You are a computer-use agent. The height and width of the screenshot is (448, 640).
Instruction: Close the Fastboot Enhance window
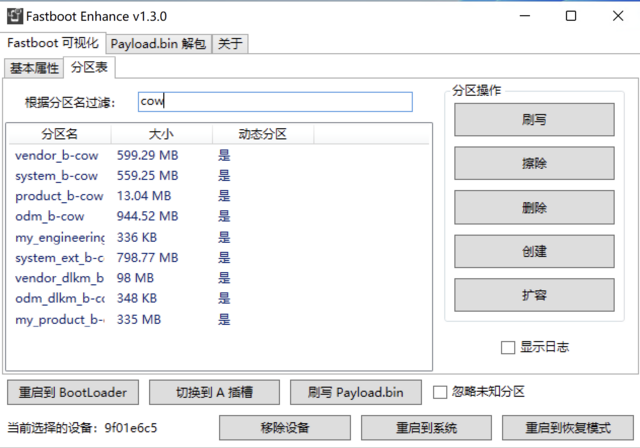(618, 16)
